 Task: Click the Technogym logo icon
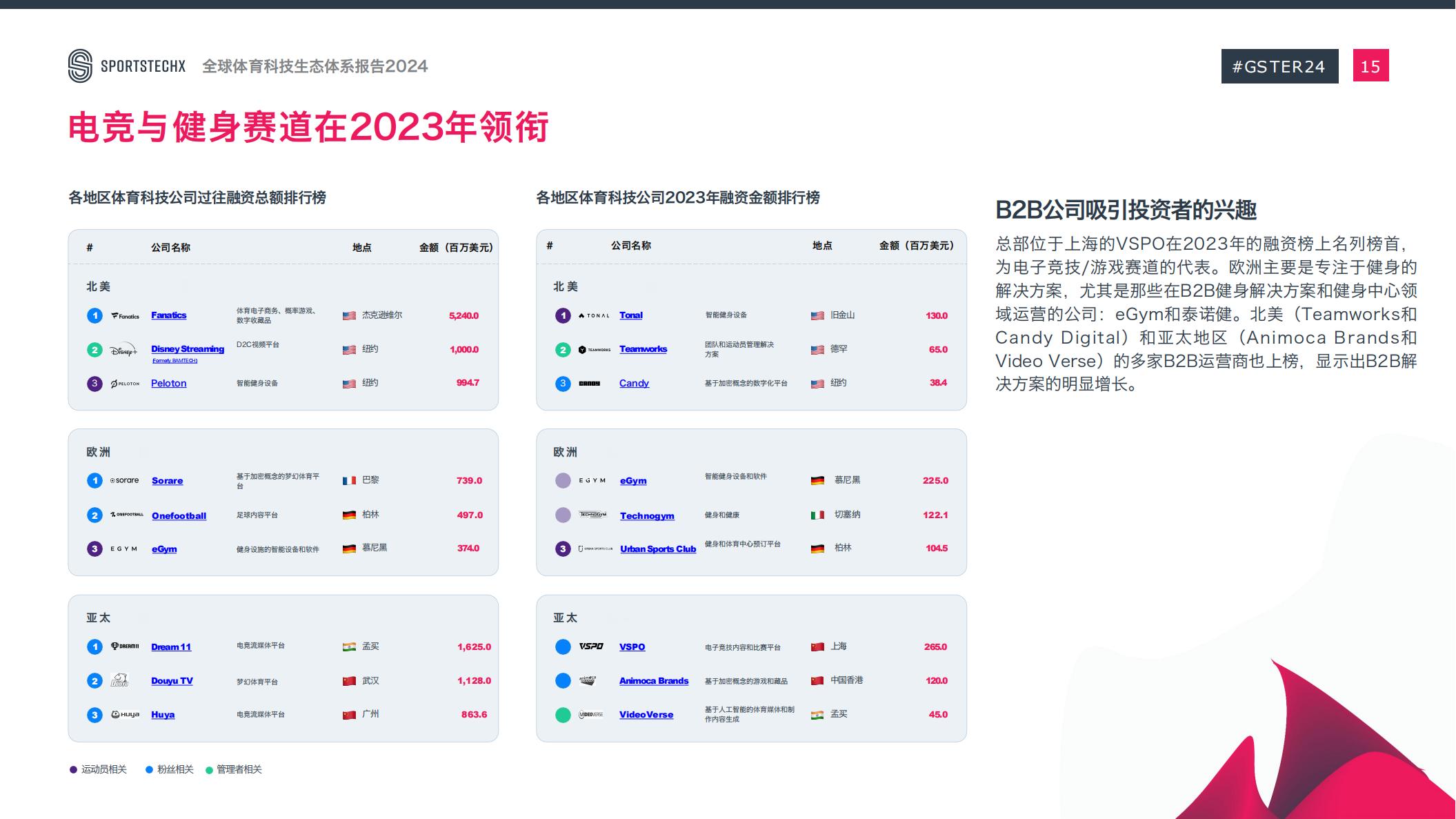pos(592,515)
